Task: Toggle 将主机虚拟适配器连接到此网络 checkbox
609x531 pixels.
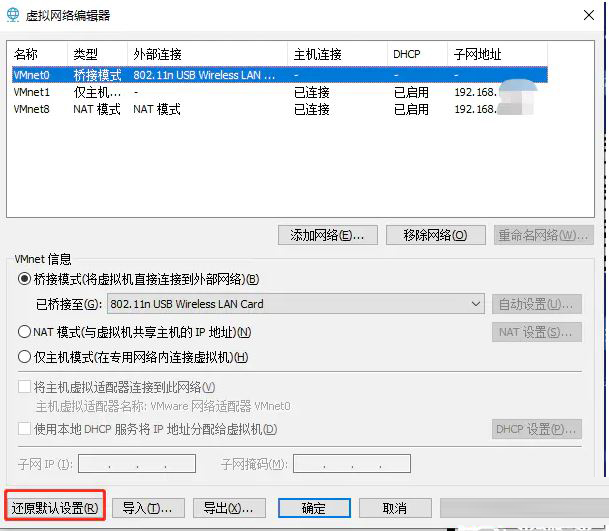Action: coord(24,387)
